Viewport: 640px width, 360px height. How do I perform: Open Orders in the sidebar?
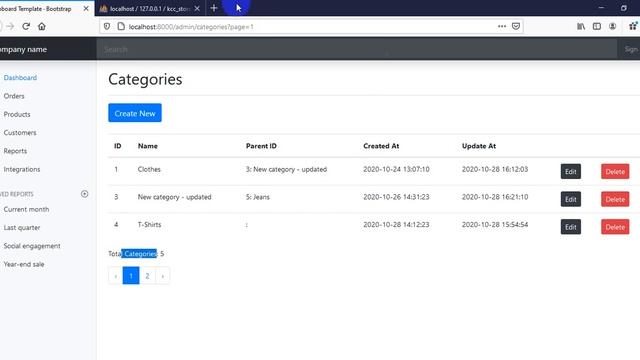pyautogui.click(x=14, y=96)
